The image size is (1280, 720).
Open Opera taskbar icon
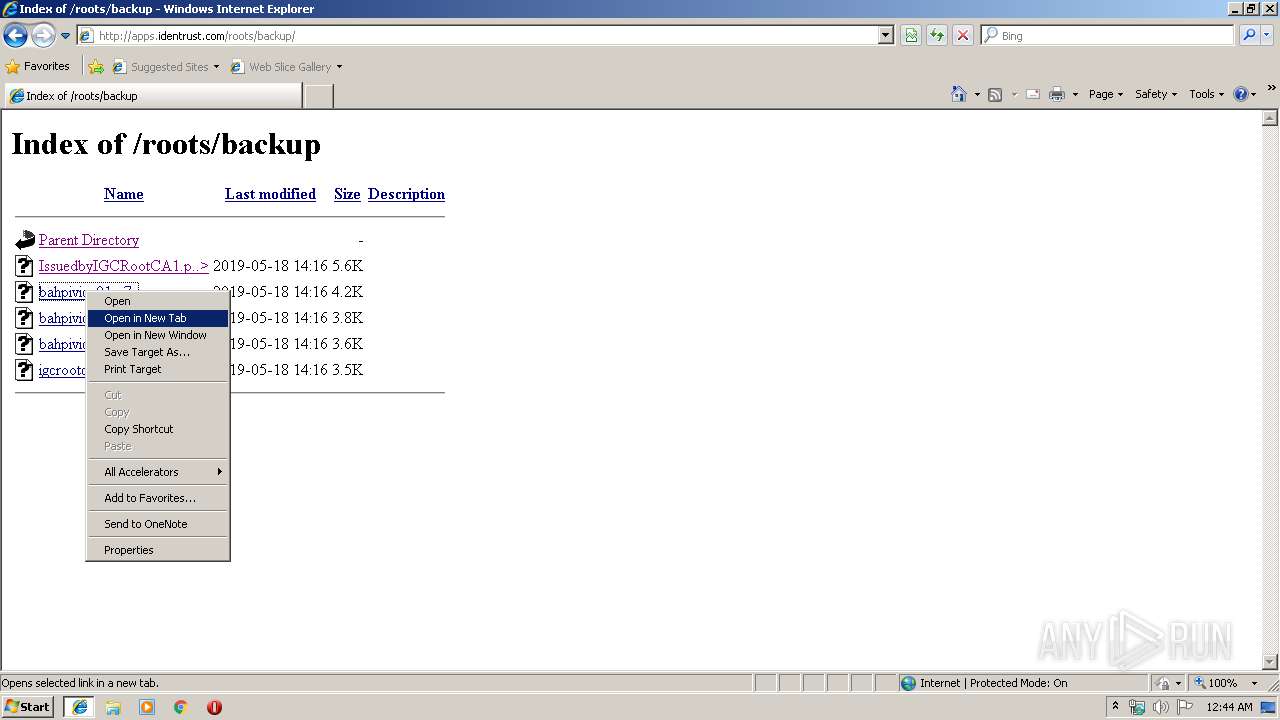pos(214,707)
